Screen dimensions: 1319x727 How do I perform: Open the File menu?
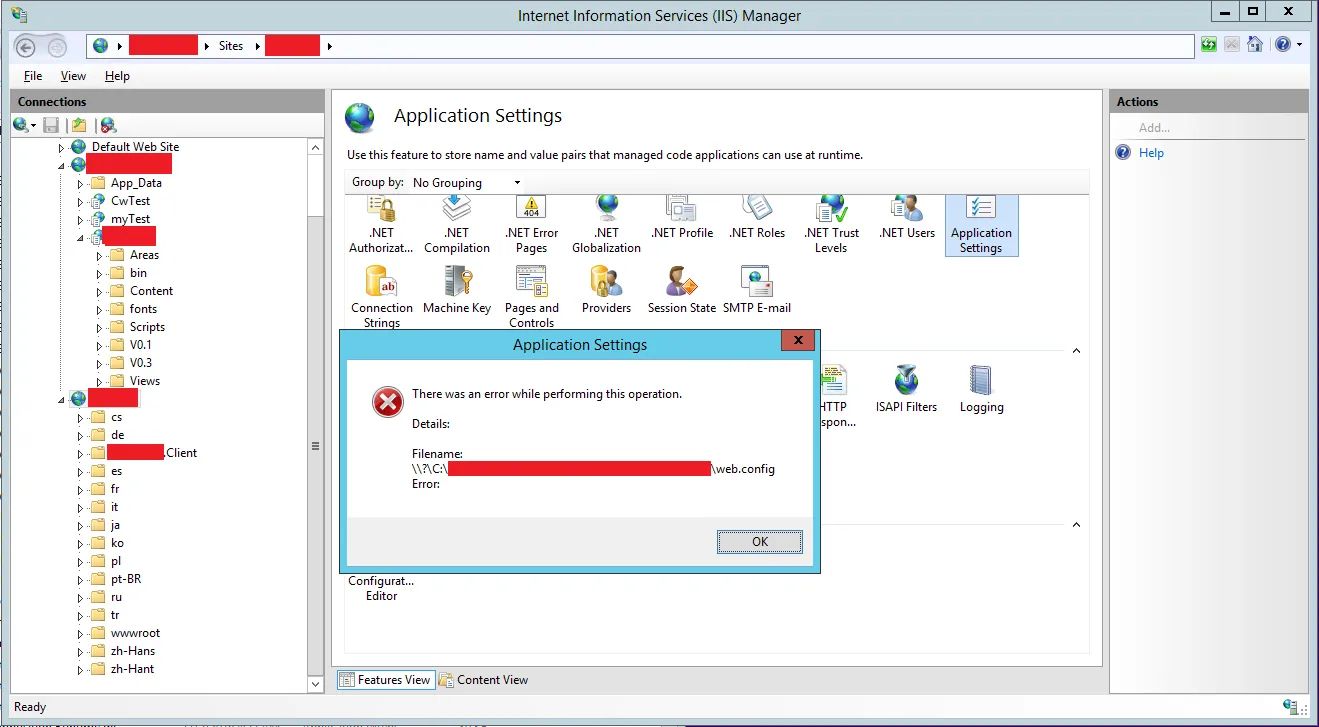point(33,76)
